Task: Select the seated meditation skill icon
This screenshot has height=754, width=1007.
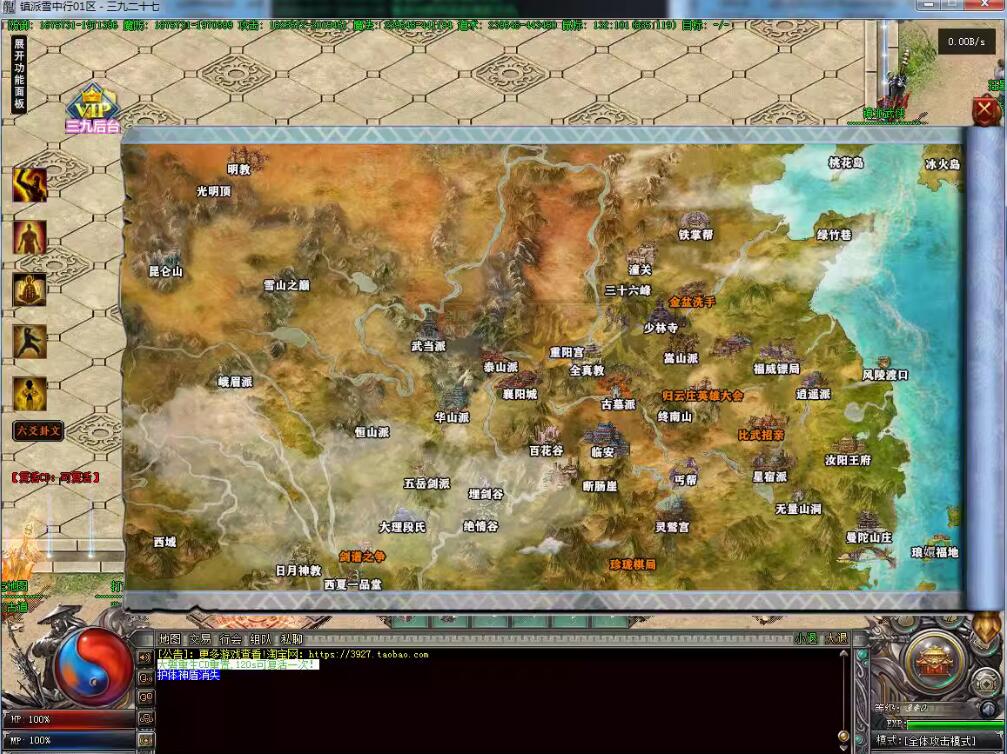Action: (x=29, y=289)
